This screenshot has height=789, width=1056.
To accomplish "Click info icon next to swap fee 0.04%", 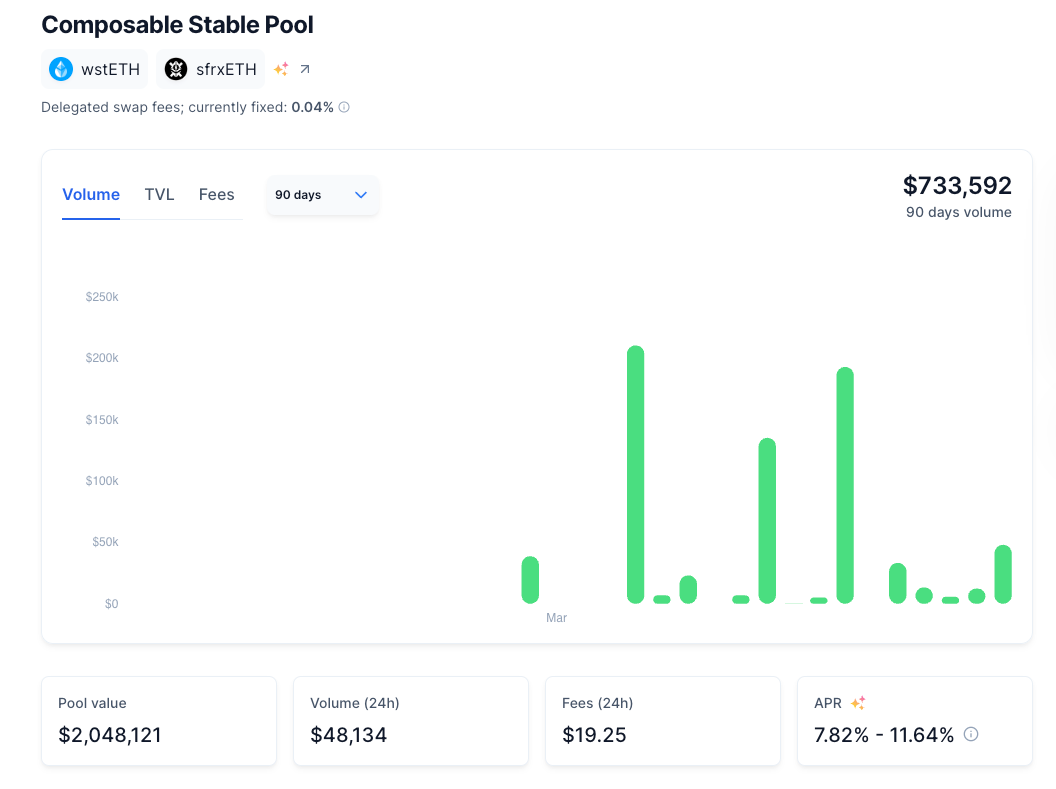I will point(344,107).
